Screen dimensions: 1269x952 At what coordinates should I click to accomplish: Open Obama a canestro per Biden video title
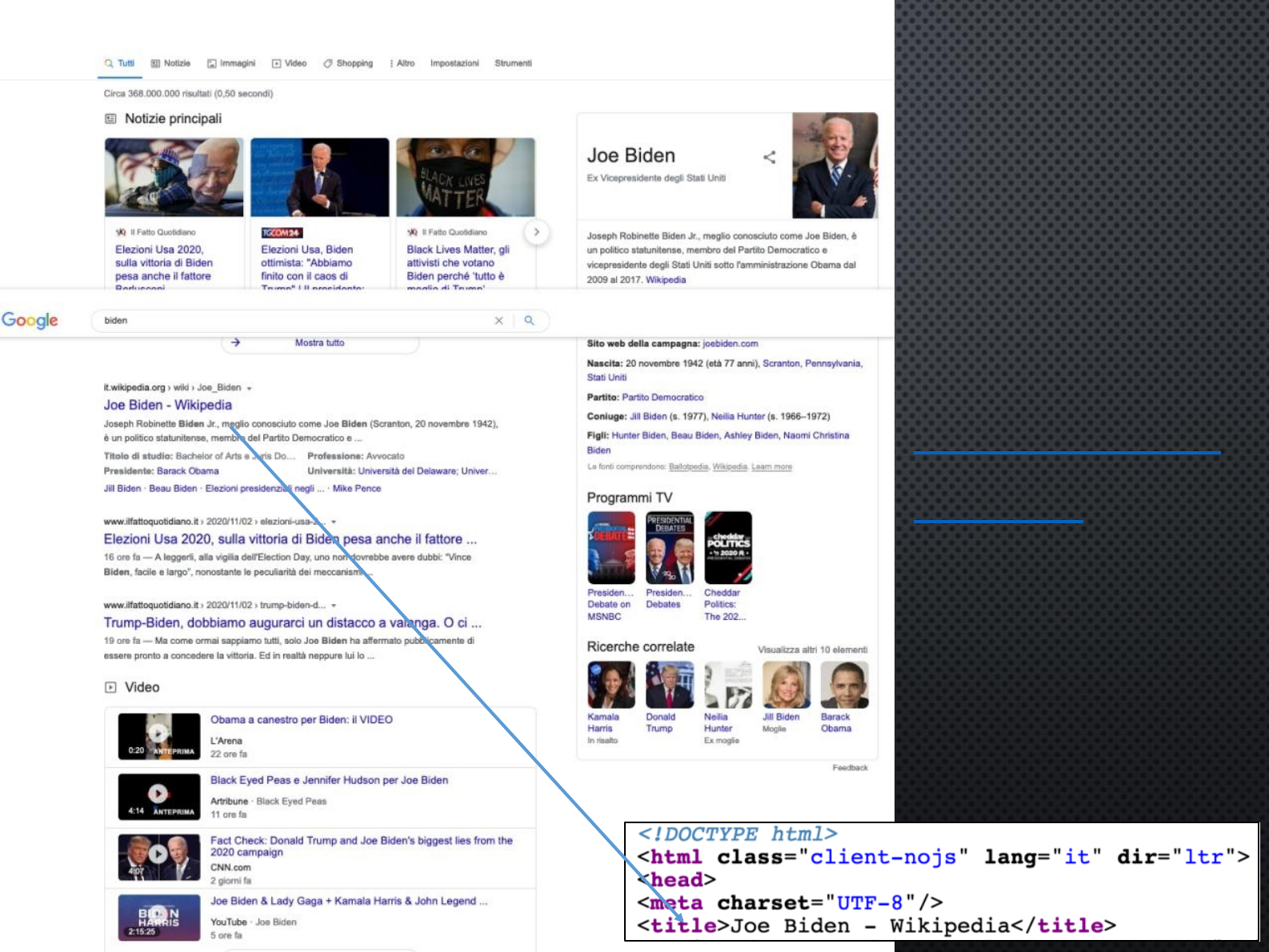point(302,719)
